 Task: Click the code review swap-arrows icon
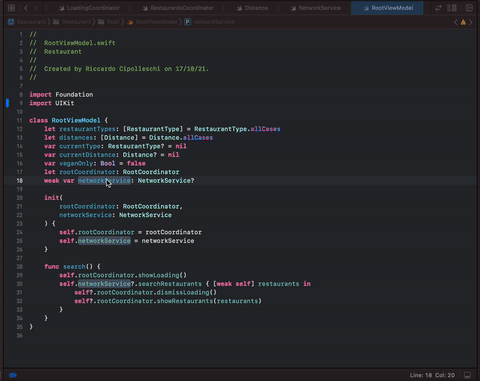(438, 8)
